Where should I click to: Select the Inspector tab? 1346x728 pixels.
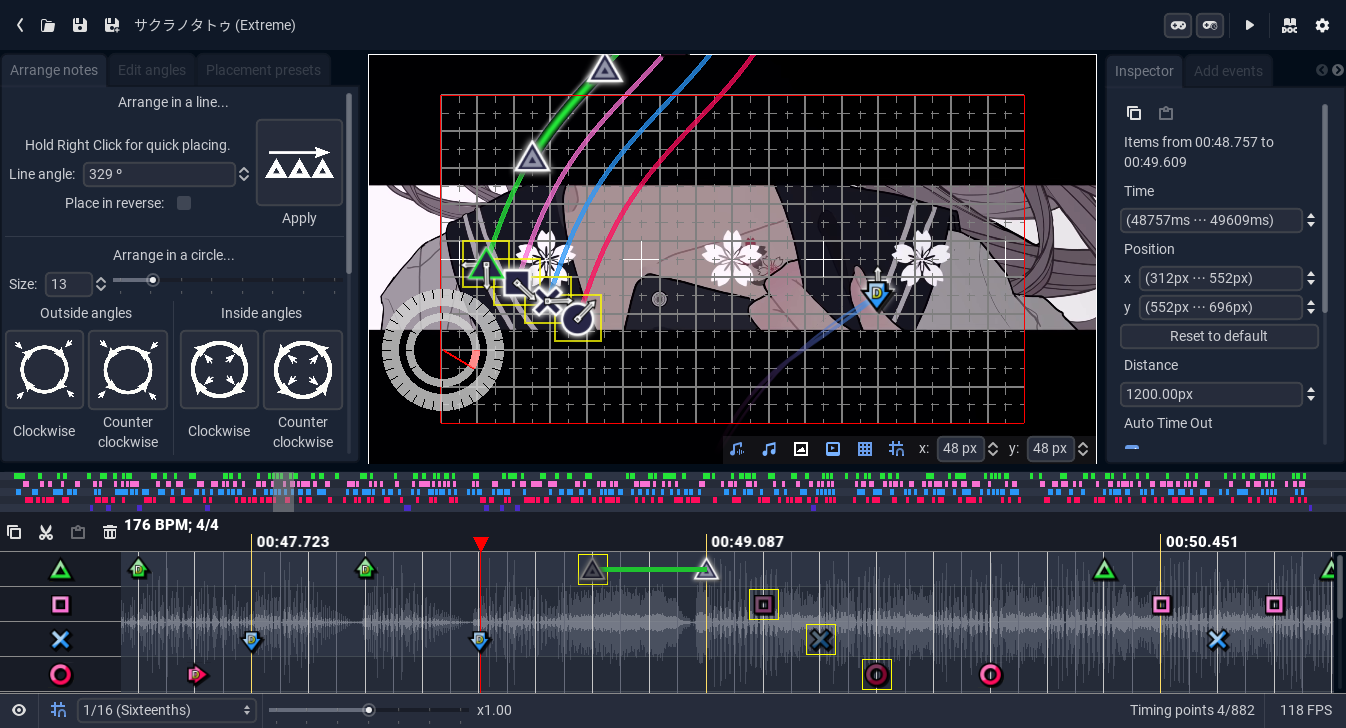click(x=1144, y=71)
